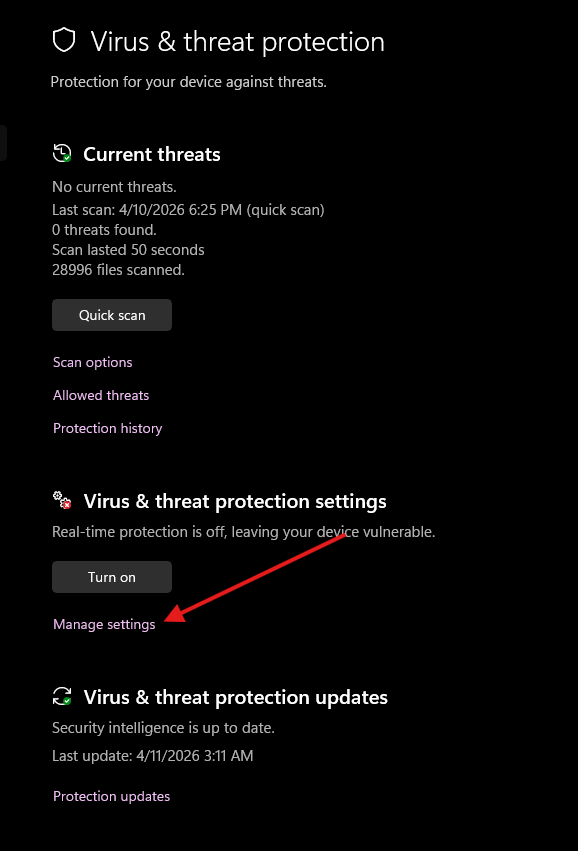This screenshot has height=851, width=578.
Task: Start a Quick scan
Action: pyautogui.click(x=111, y=314)
